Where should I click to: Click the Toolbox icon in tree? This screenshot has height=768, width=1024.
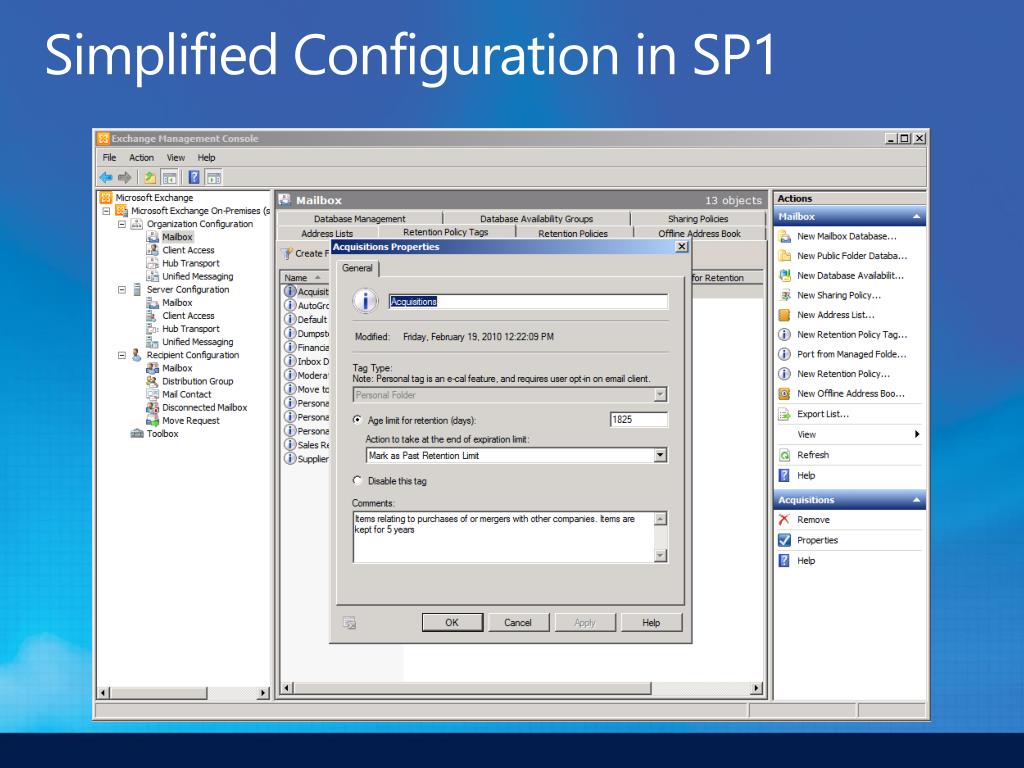click(x=137, y=434)
